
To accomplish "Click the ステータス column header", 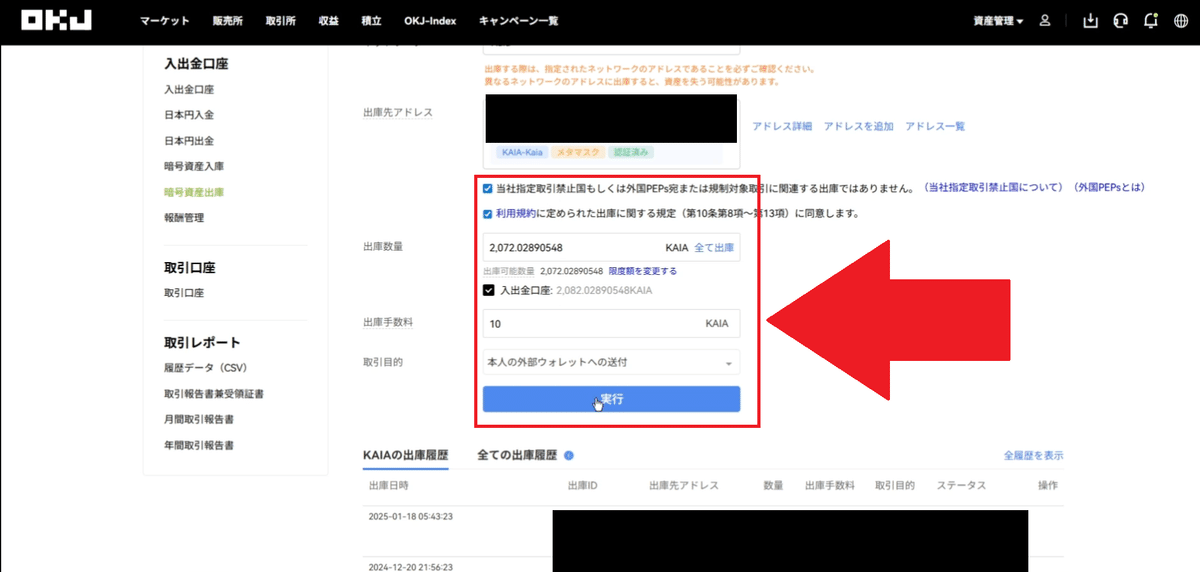I will [x=961, y=485].
